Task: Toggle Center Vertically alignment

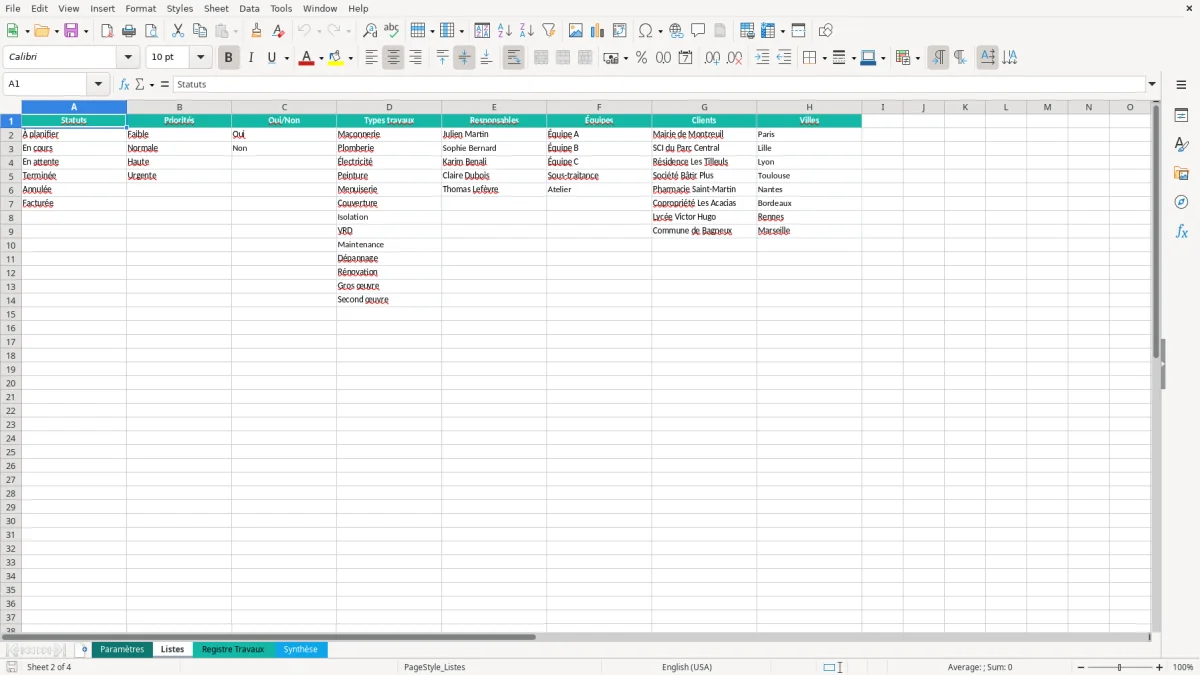Action: point(464,58)
